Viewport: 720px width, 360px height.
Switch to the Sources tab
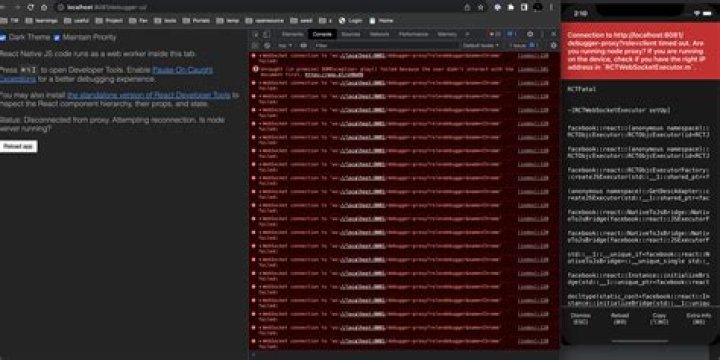coord(351,34)
